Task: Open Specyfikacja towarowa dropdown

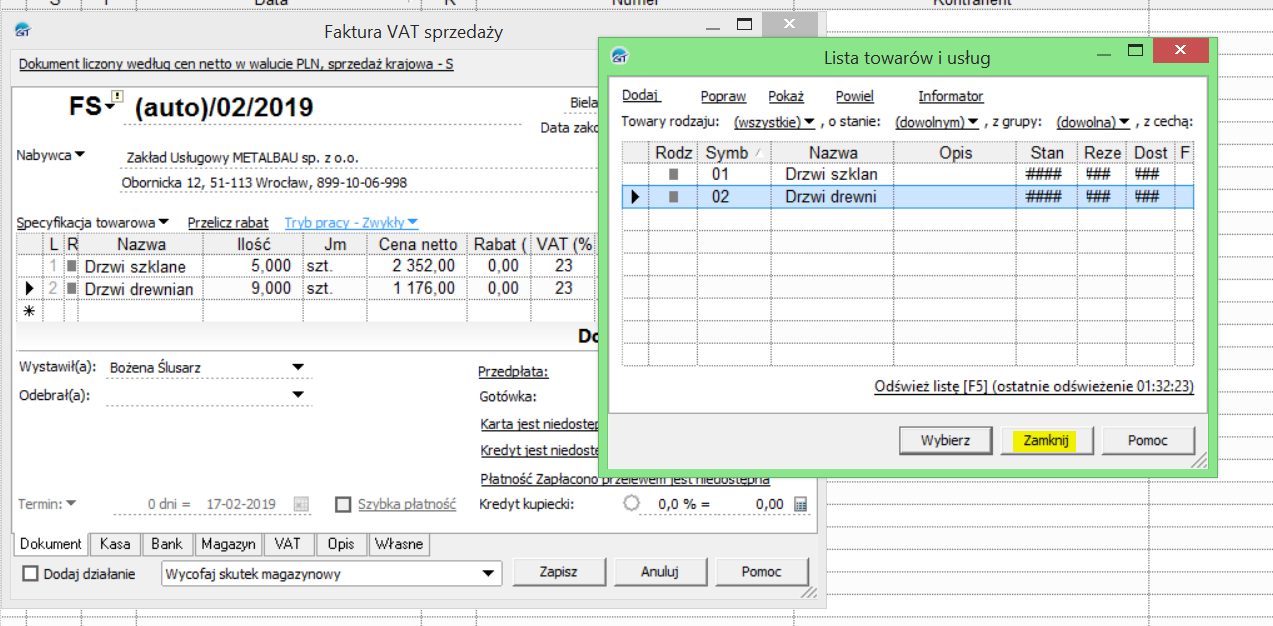Action: pos(164,222)
